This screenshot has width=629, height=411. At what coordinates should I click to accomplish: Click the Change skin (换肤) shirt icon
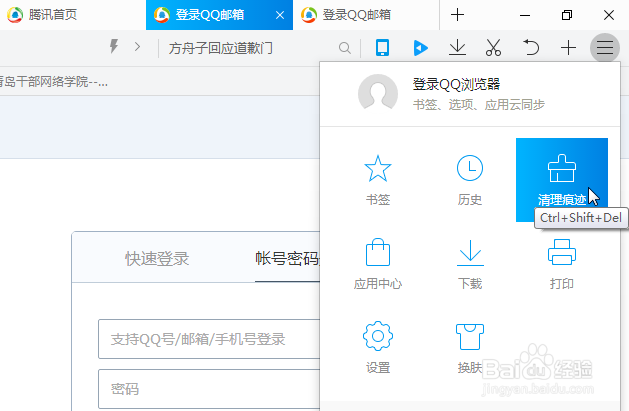pos(470,347)
